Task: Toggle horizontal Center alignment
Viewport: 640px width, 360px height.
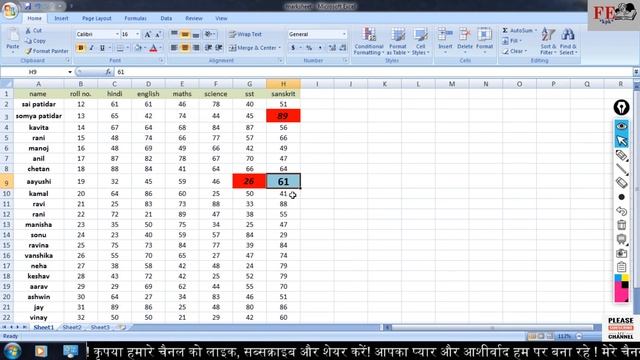Action: [x=185, y=48]
